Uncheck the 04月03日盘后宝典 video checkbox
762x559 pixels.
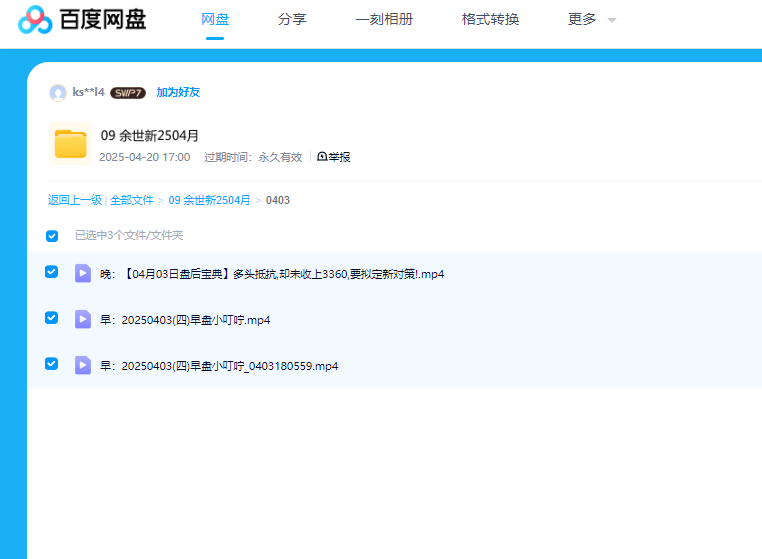[52, 272]
